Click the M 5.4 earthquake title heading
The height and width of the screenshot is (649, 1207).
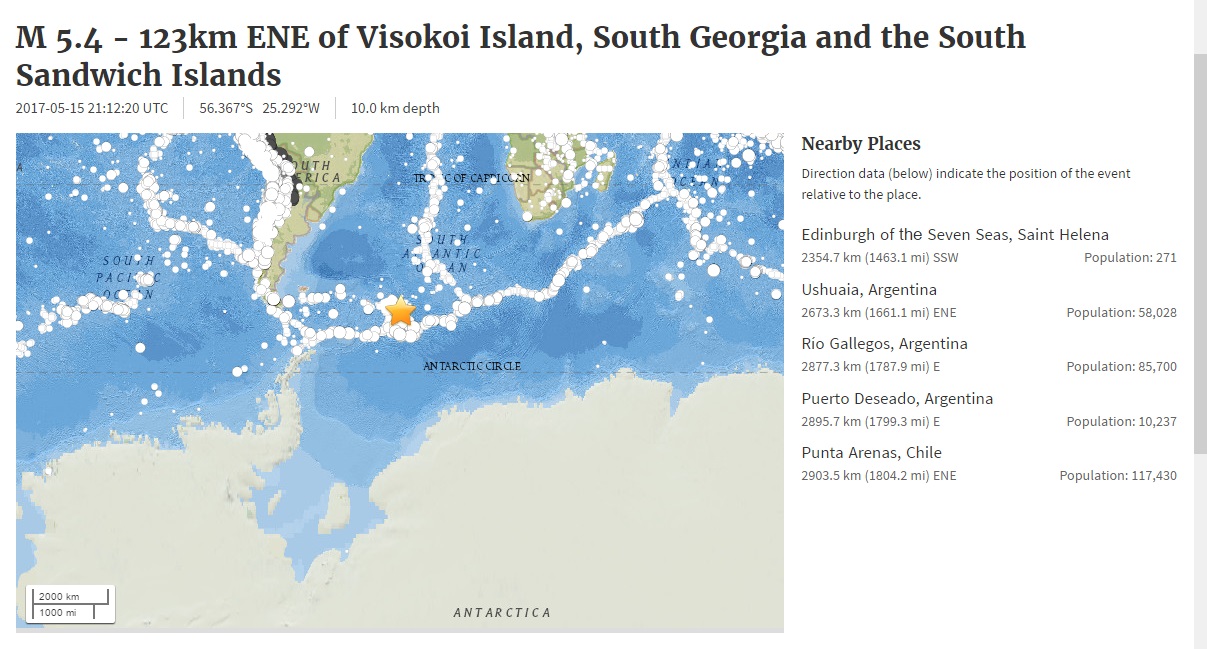point(521,56)
